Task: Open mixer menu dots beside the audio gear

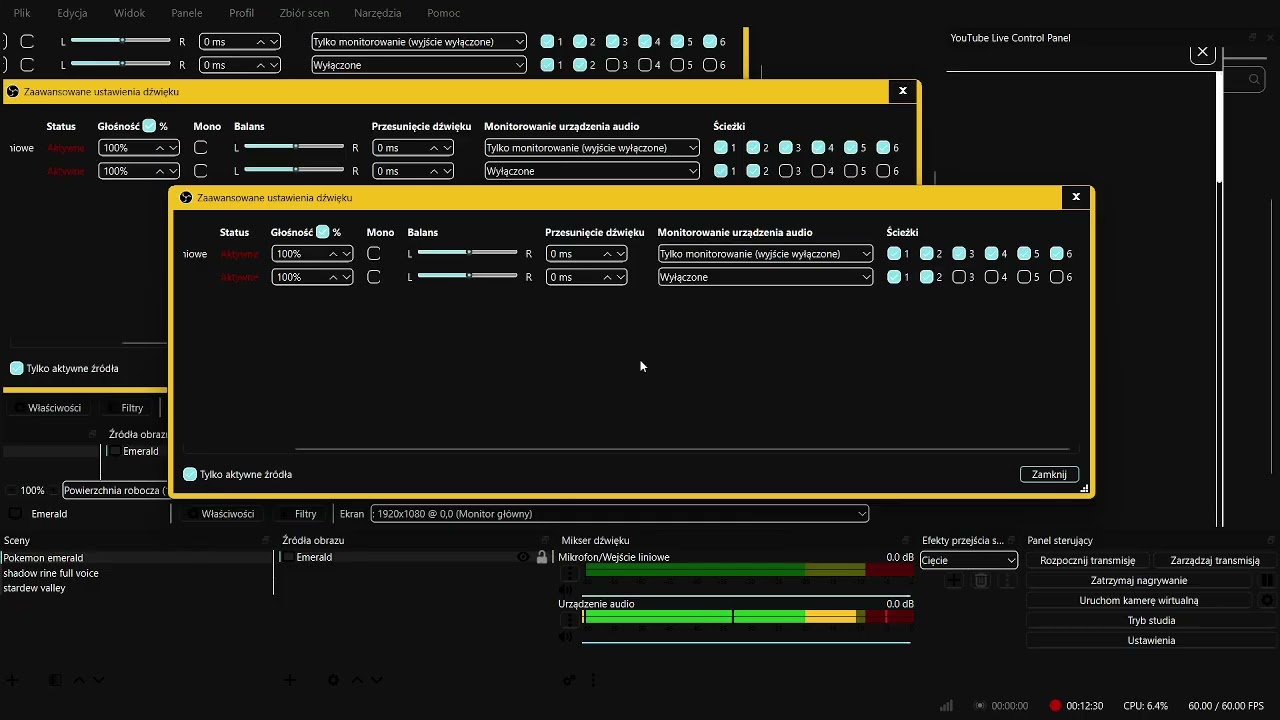Action: [x=593, y=680]
